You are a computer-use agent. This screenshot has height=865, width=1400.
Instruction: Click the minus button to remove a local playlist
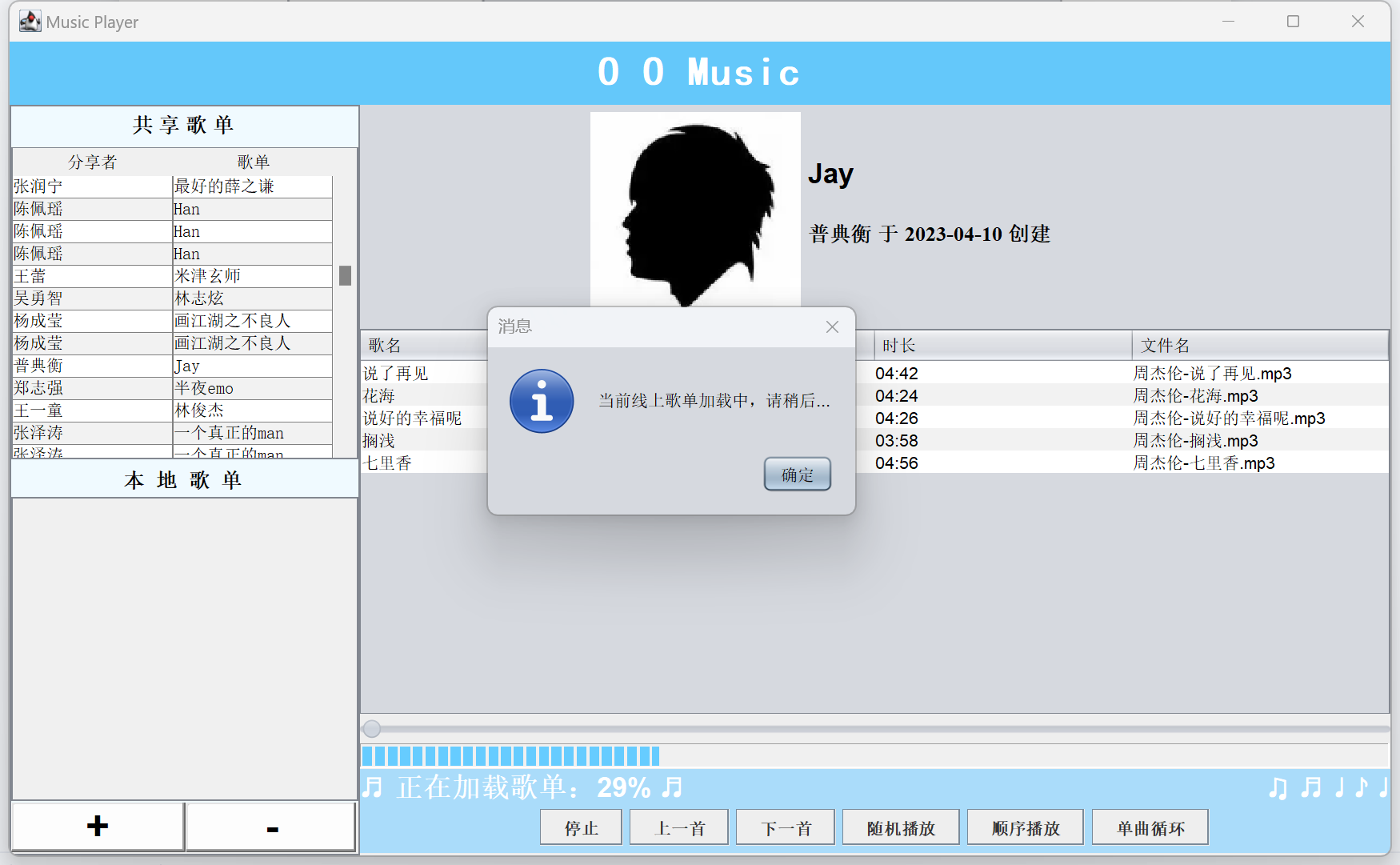(271, 828)
